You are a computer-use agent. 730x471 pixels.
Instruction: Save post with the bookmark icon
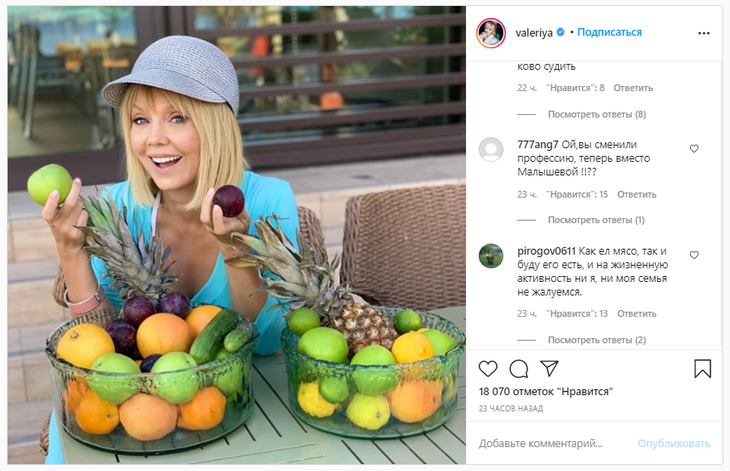pyautogui.click(x=703, y=368)
